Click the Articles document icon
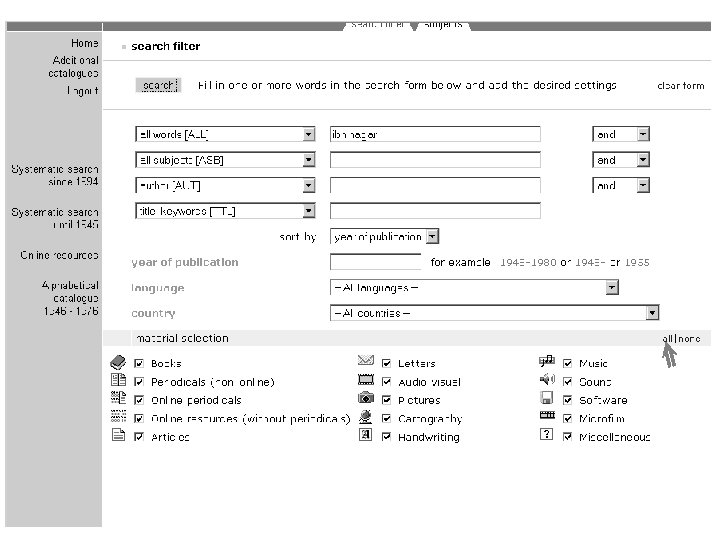The image size is (720, 540). (118, 435)
